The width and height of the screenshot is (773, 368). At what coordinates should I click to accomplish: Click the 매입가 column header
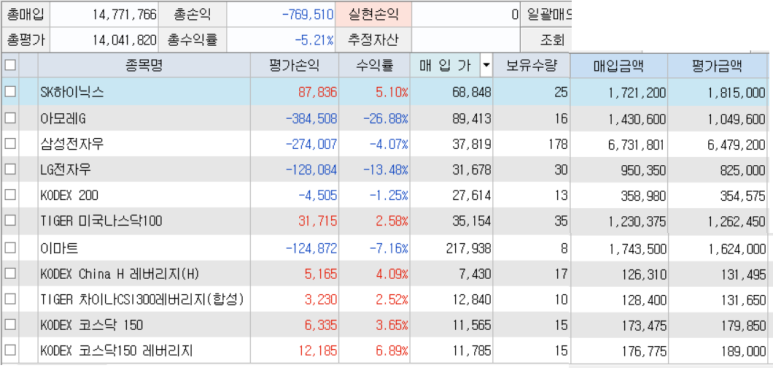pyautogui.click(x=445, y=65)
